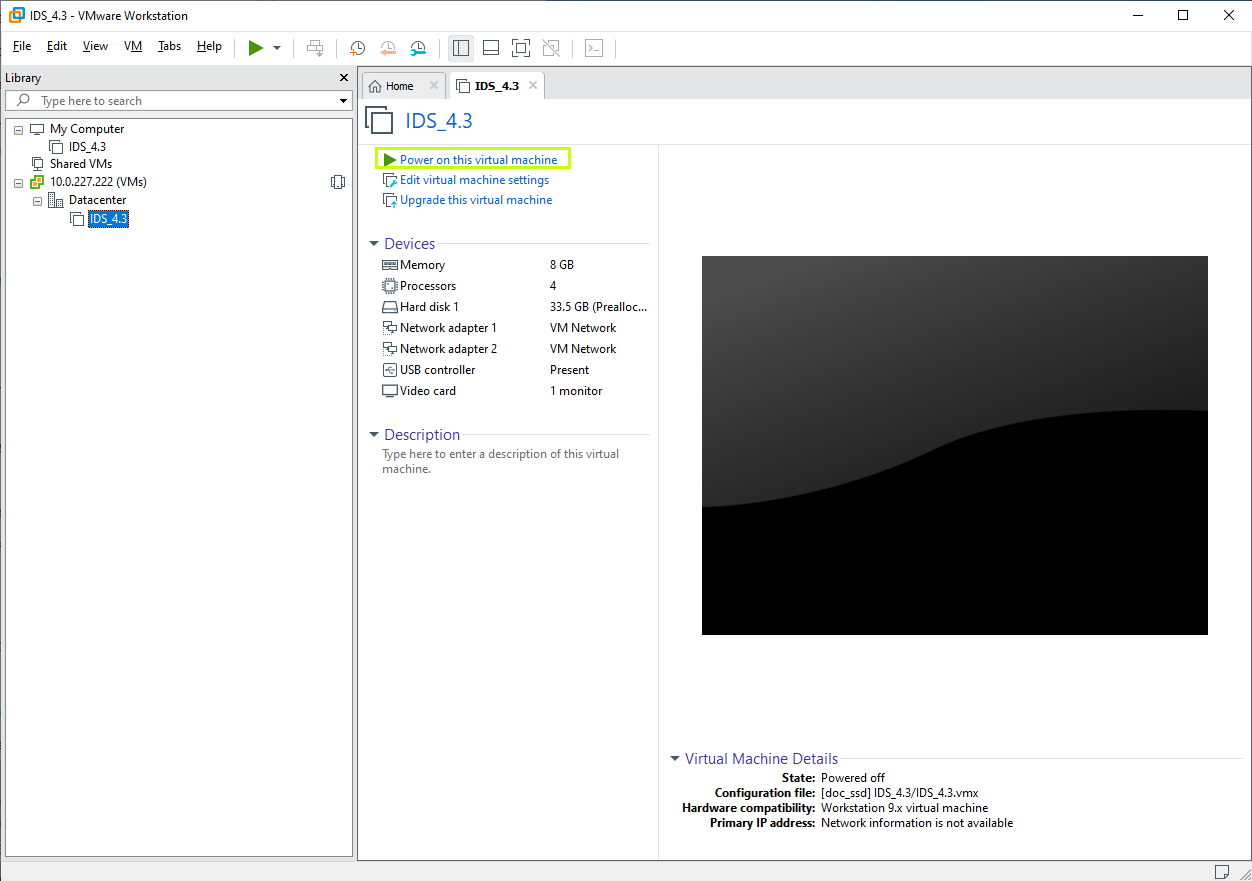The height and width of the screenshot is (881, 1252).
Task: Click the configuration file path text
Action: [x=900, y=793]
